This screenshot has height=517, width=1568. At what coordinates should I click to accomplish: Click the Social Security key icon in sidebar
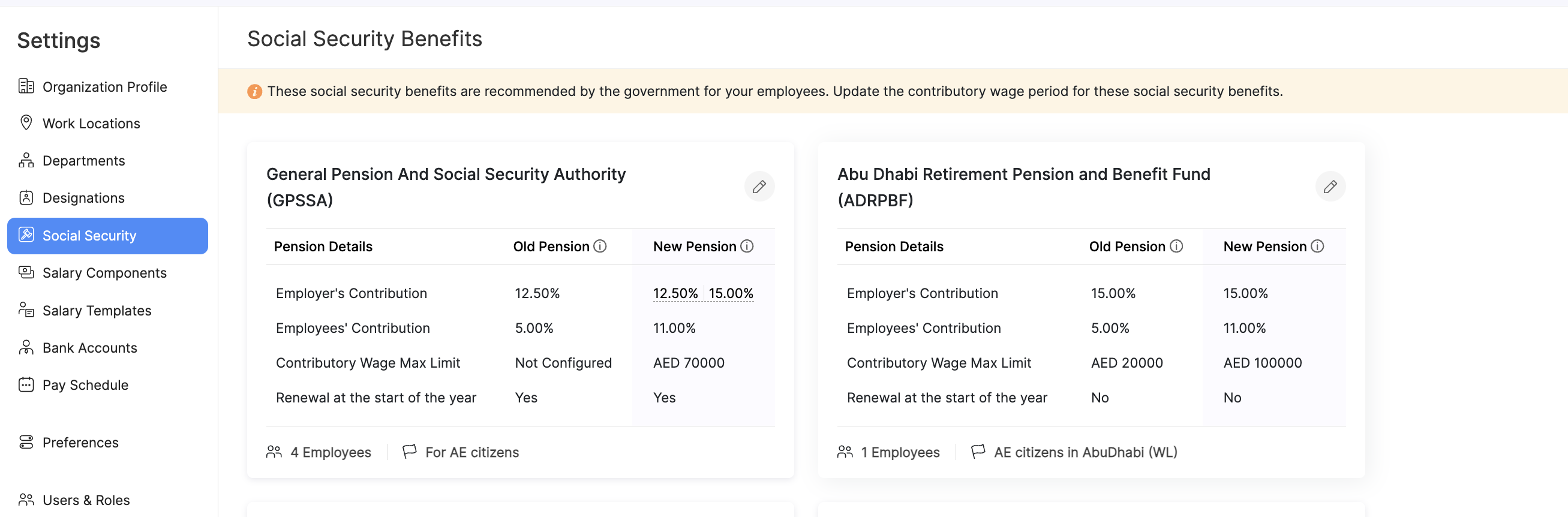click(x=26, y=236)
